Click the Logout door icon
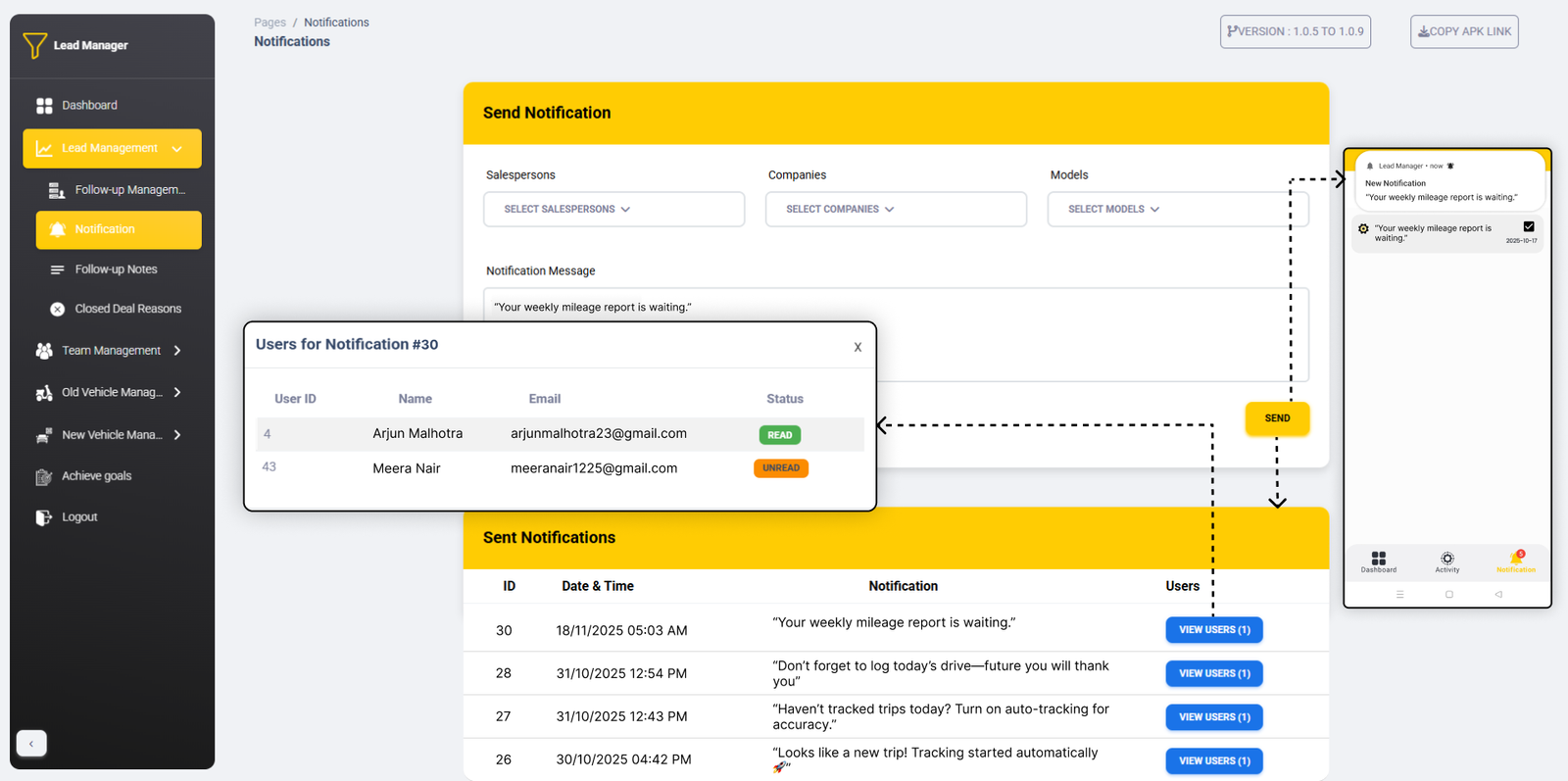Viewport: 1568px width, 781px height. click(x=44, y=517)
